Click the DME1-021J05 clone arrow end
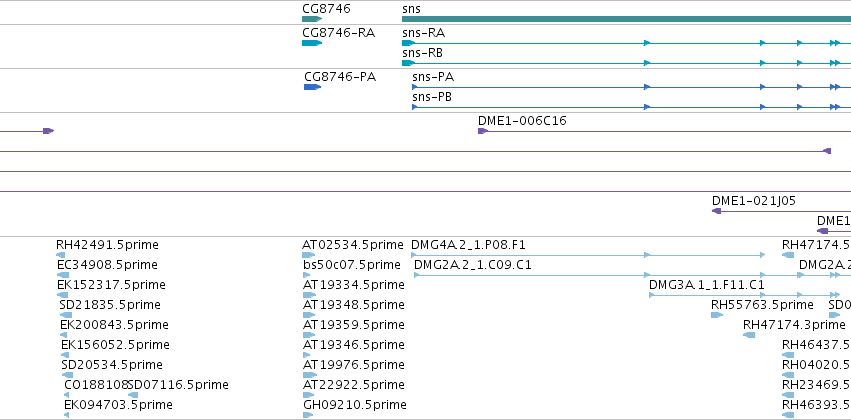This screenshot has height=420, width=851. pyautogui.click(x=716, y=211)
